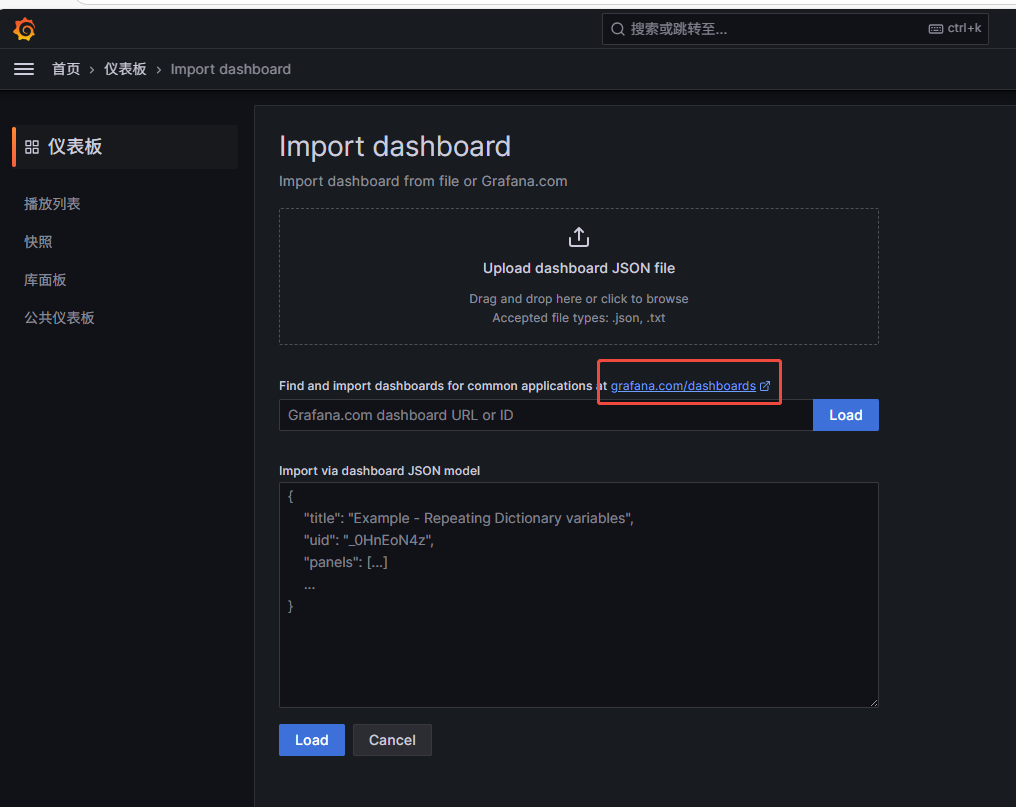
Task: Open 仪表板 in the breadcrumb
Action: click(x=125, y=69)
